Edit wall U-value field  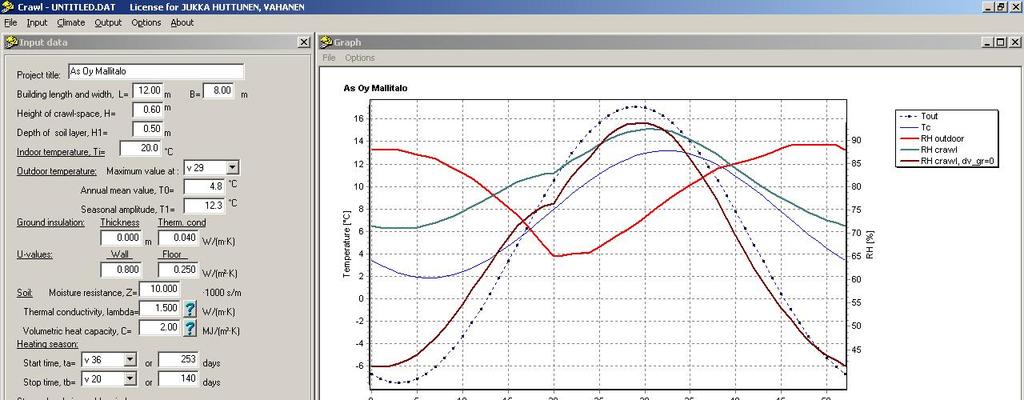tap(121, 270)
